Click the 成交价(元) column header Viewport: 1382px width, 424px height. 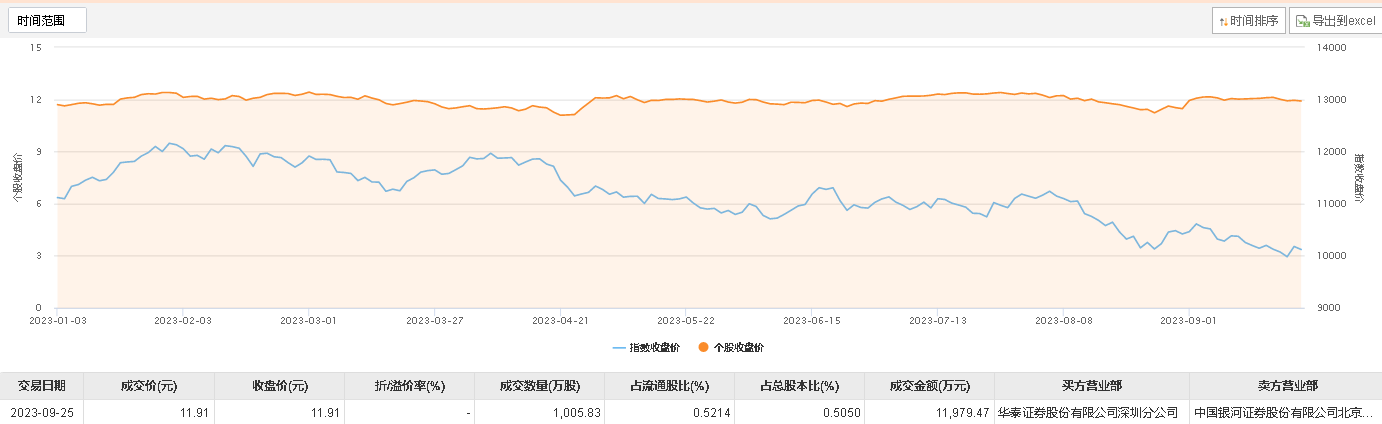148,386
